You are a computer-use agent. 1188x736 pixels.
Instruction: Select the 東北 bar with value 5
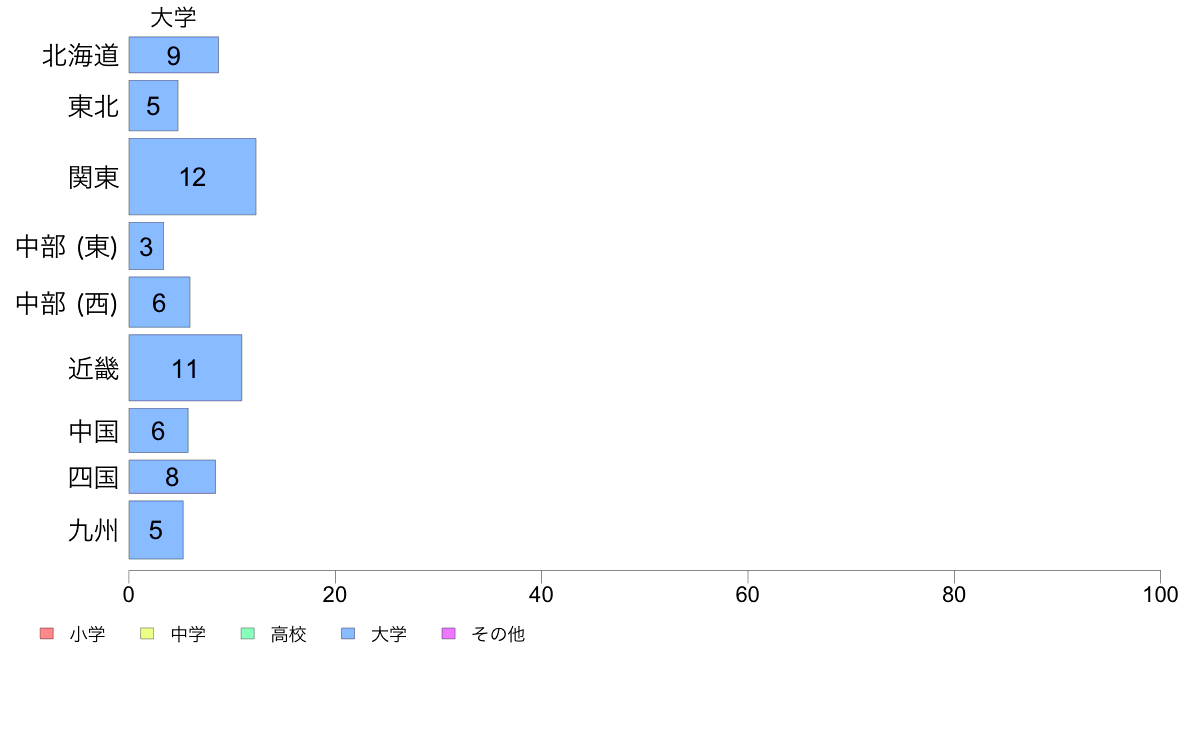tap(153, 106)
